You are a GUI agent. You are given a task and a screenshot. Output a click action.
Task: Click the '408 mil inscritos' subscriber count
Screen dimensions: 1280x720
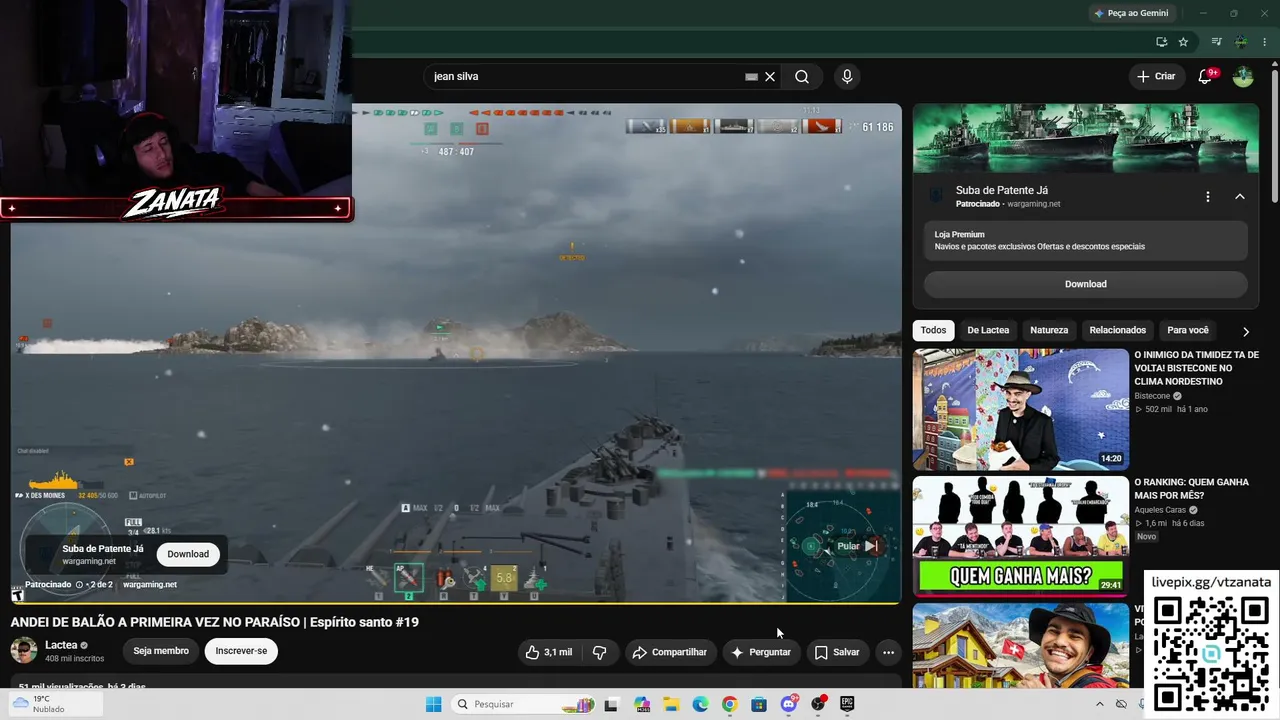pyautogui.click(x=75, y=659)
